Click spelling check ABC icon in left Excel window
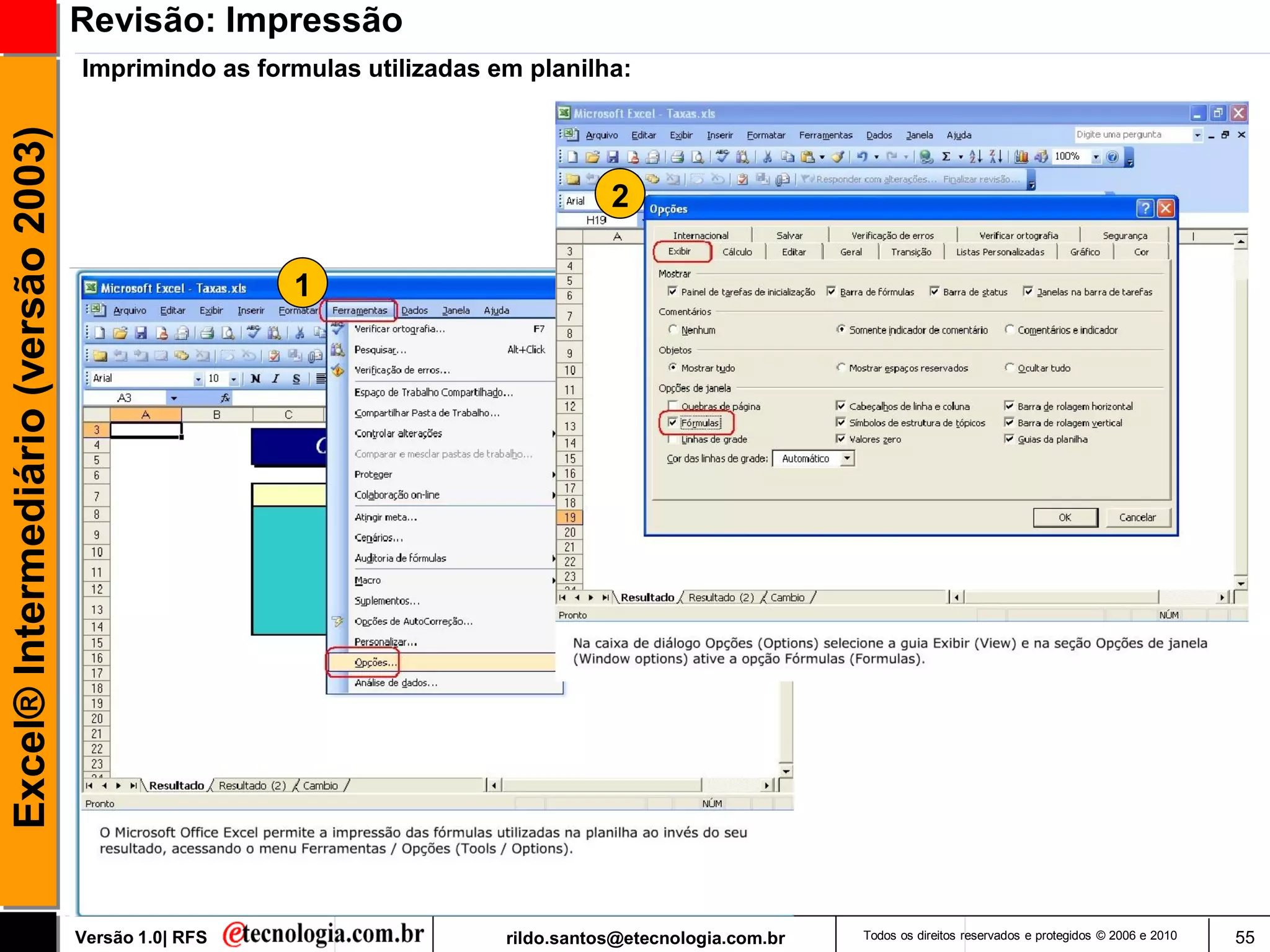This screenshot has width=1270, height=952. coord(252,332)
